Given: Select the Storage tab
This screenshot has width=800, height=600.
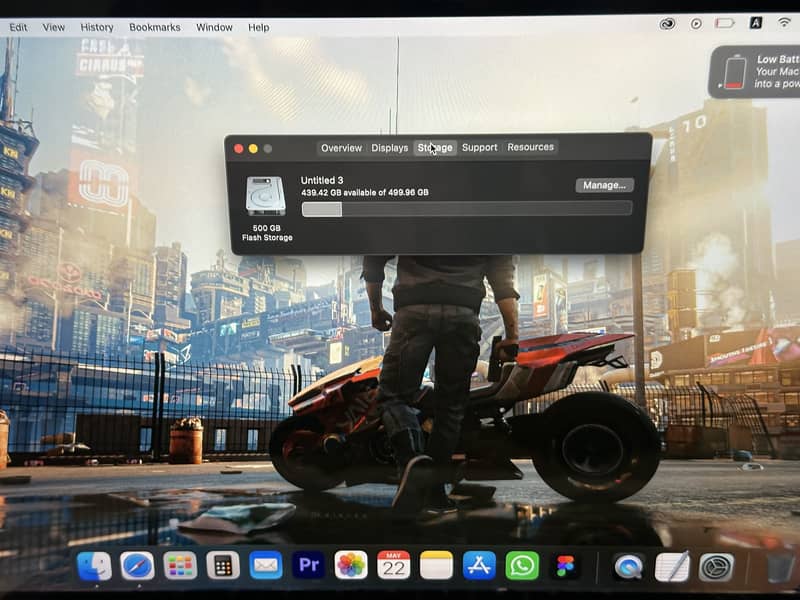Looking at the screenshot, I should 435,147.
